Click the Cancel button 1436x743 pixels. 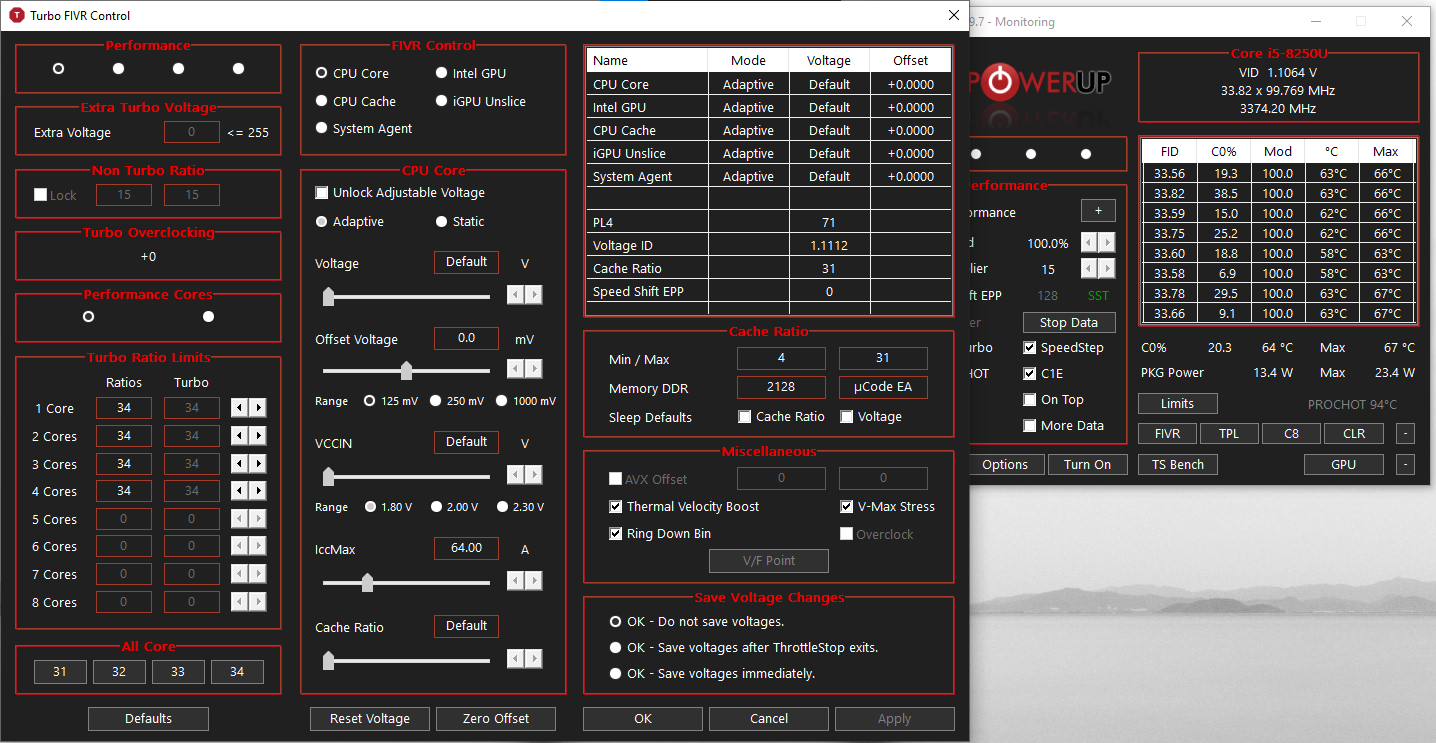pyautogui.click(x=769, y=719)
